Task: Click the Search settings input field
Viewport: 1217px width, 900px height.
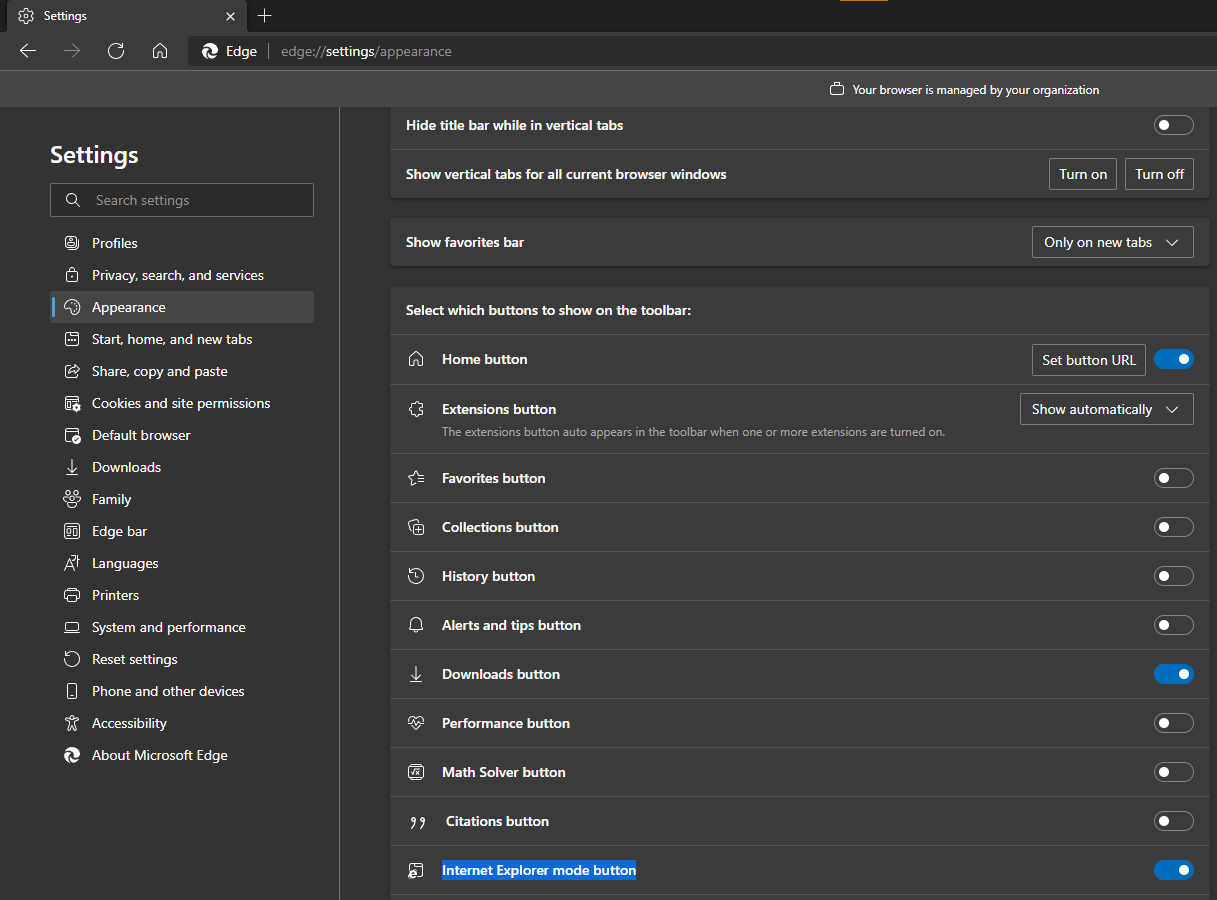Action: [x=182, y=200]
